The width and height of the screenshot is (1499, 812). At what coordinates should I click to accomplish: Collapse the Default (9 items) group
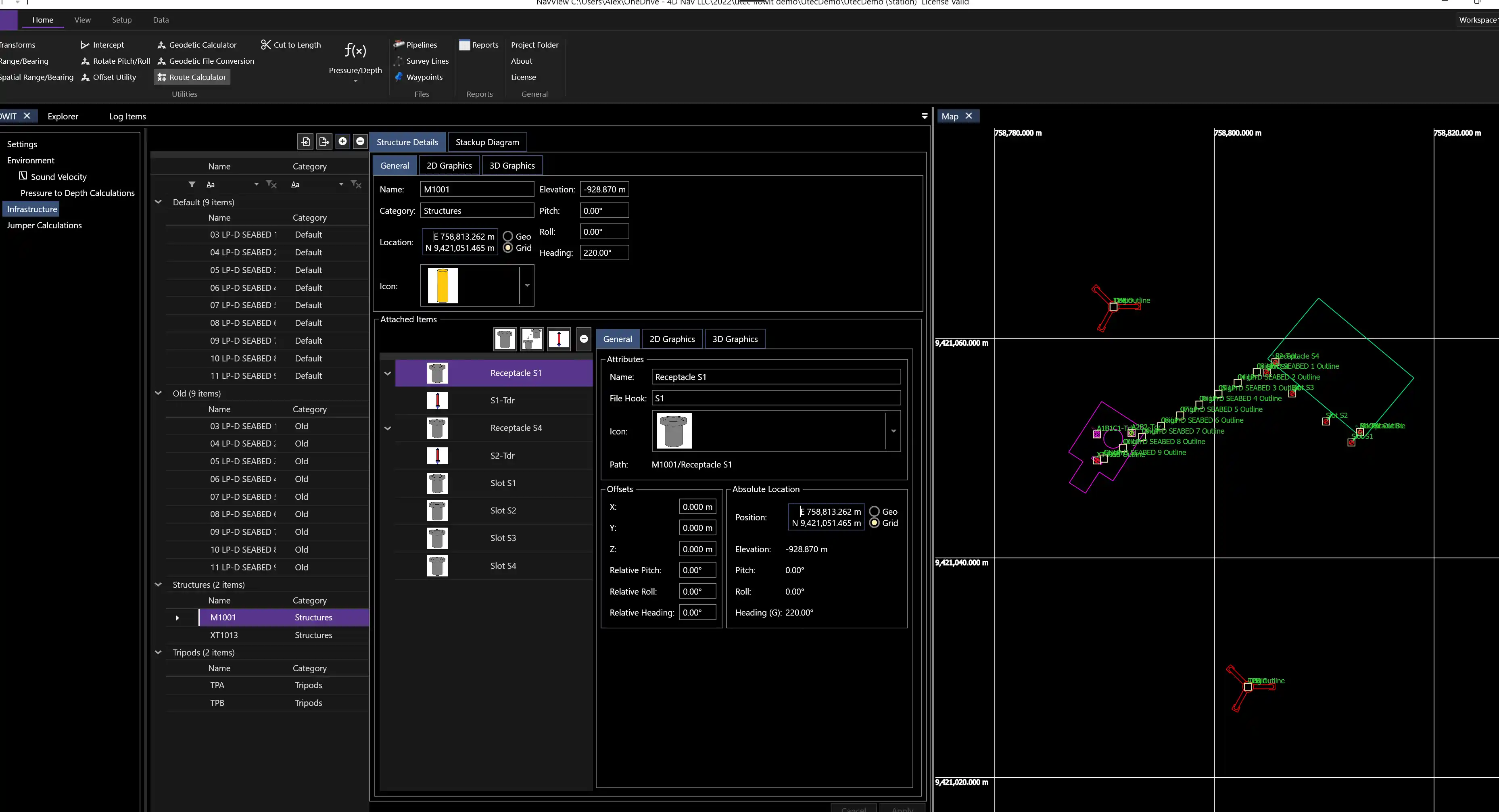[158, 202]
